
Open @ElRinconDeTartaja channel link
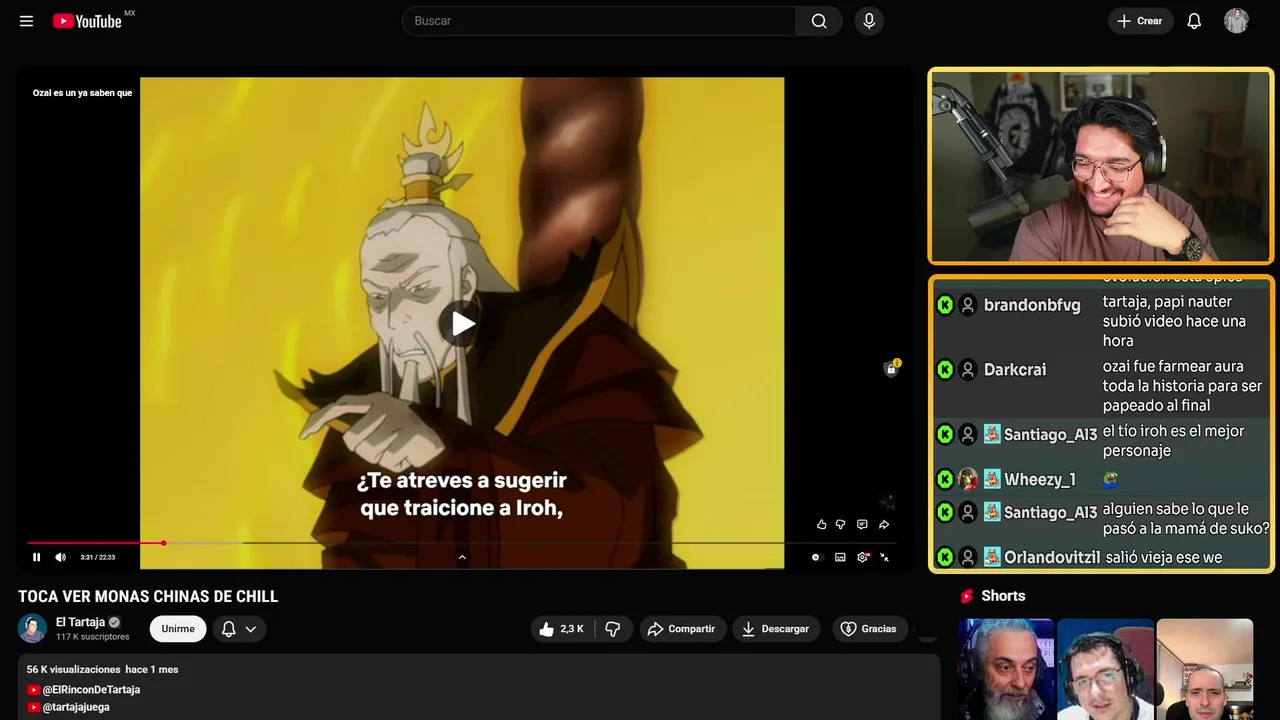coord(91,690)
